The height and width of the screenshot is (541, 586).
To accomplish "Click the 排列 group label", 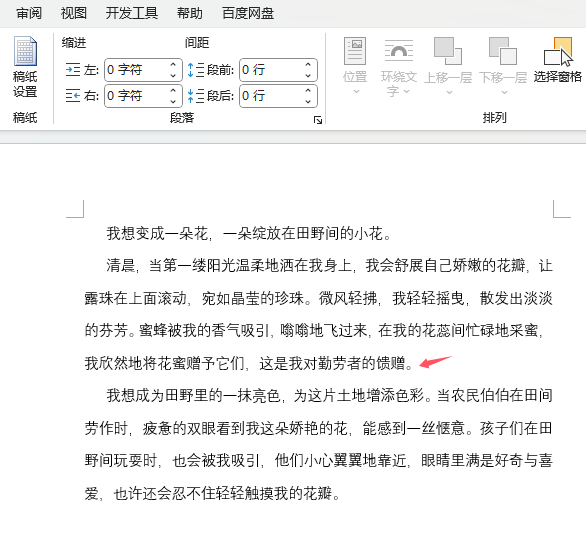I will click(x=494, y=118).
